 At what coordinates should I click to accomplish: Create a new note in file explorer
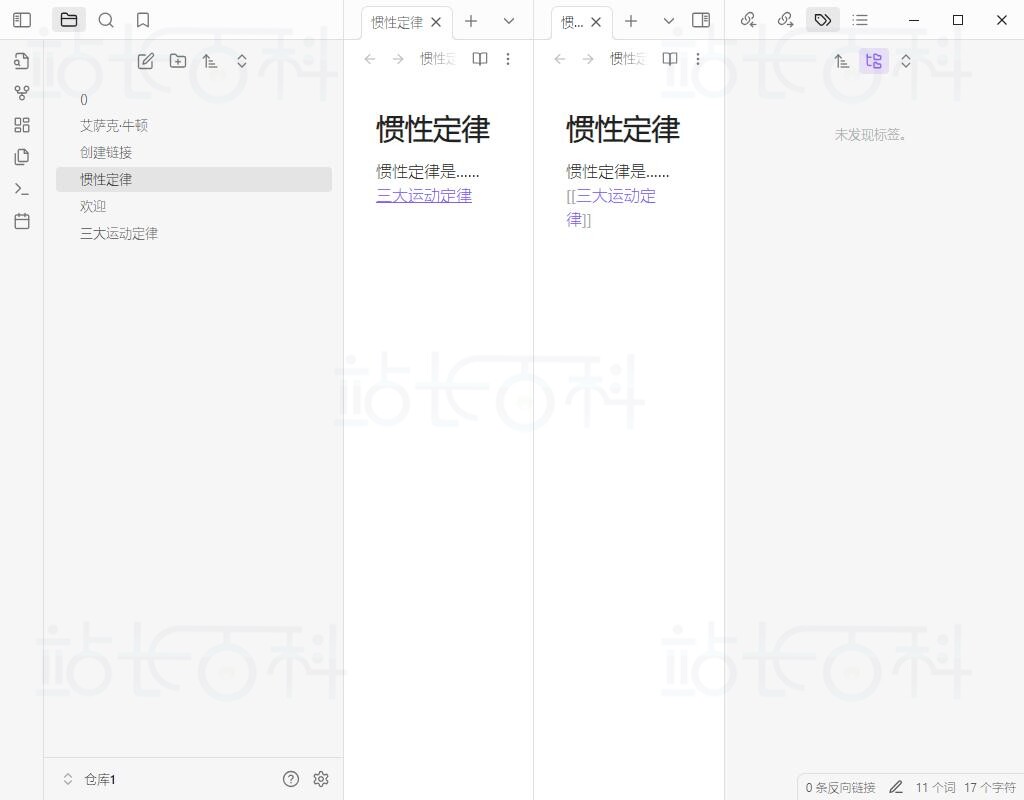[146, 61]
